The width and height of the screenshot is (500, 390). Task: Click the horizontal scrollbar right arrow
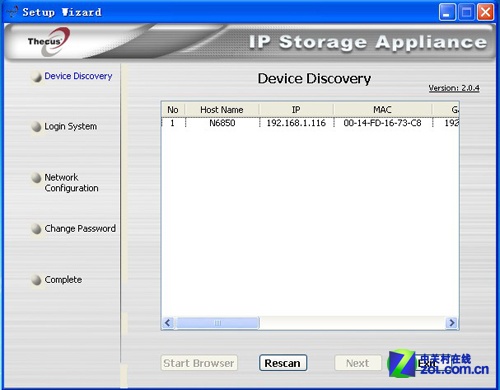point(452,323)
